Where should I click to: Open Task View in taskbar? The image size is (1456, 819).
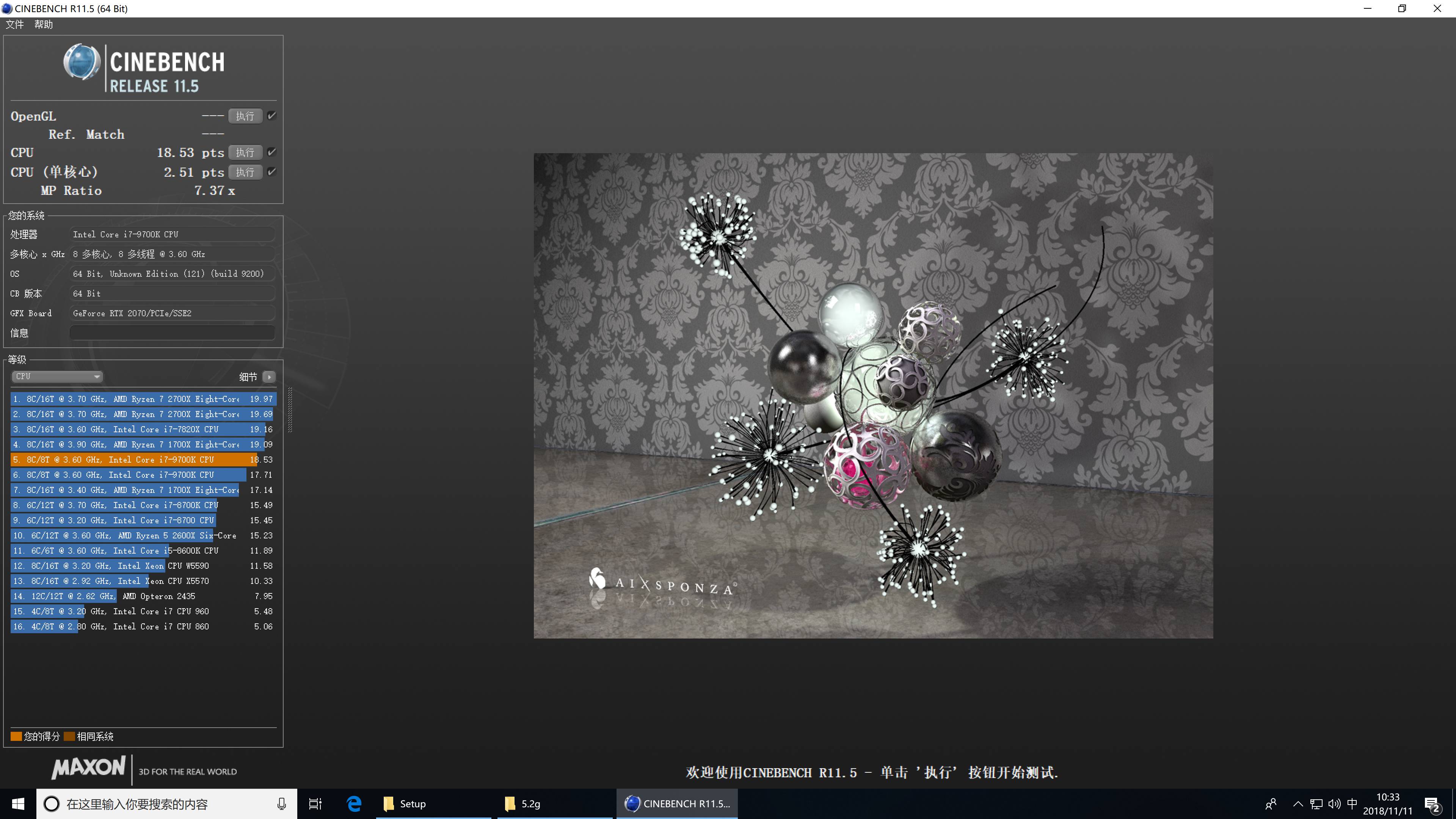pyautogui.click(x=315, y=804)
